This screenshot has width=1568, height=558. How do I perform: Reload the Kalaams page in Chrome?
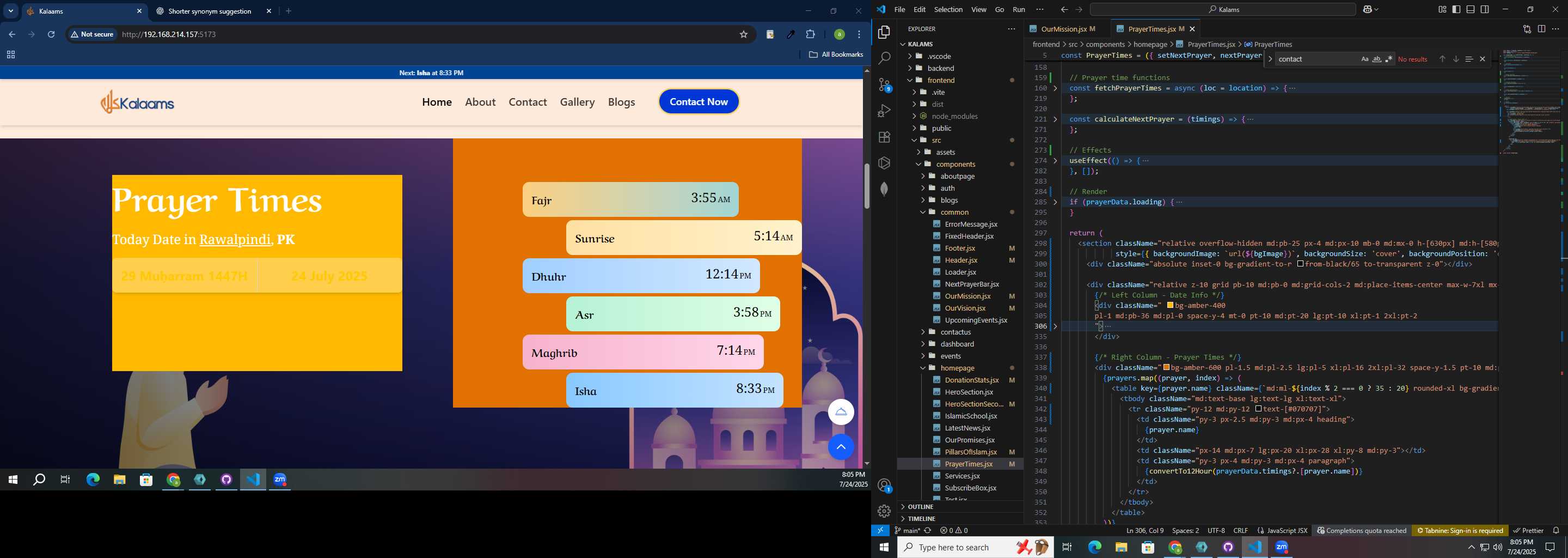point(51,35)
